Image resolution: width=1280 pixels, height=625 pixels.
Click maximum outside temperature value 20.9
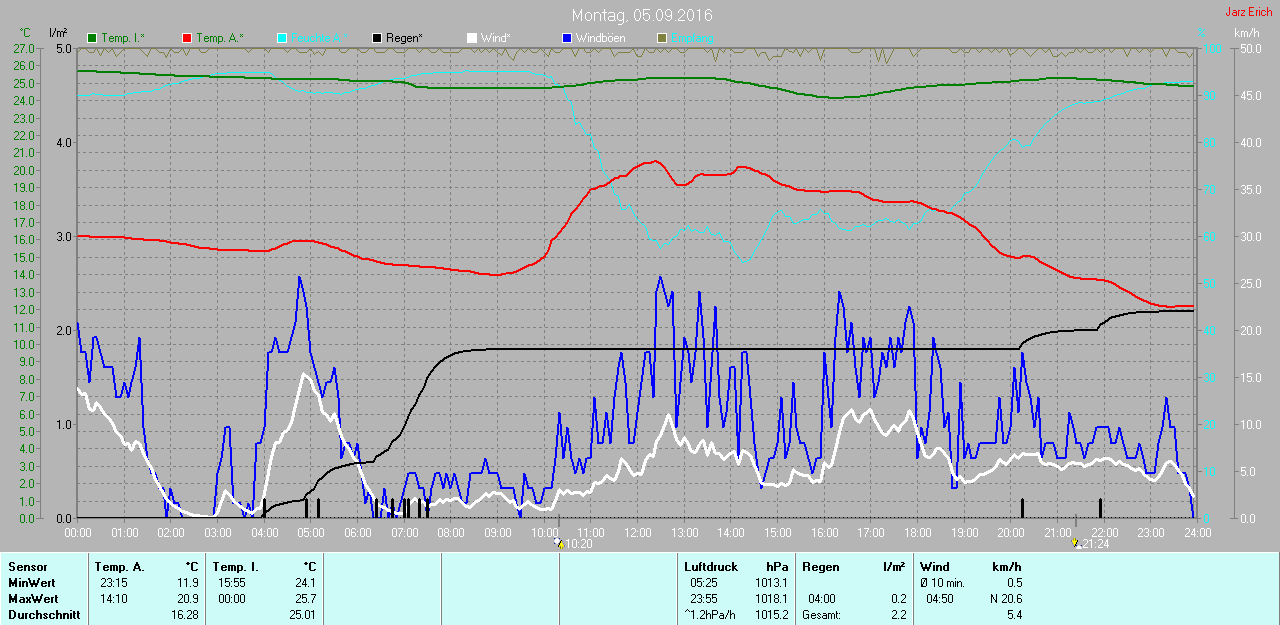coord(187,599)
